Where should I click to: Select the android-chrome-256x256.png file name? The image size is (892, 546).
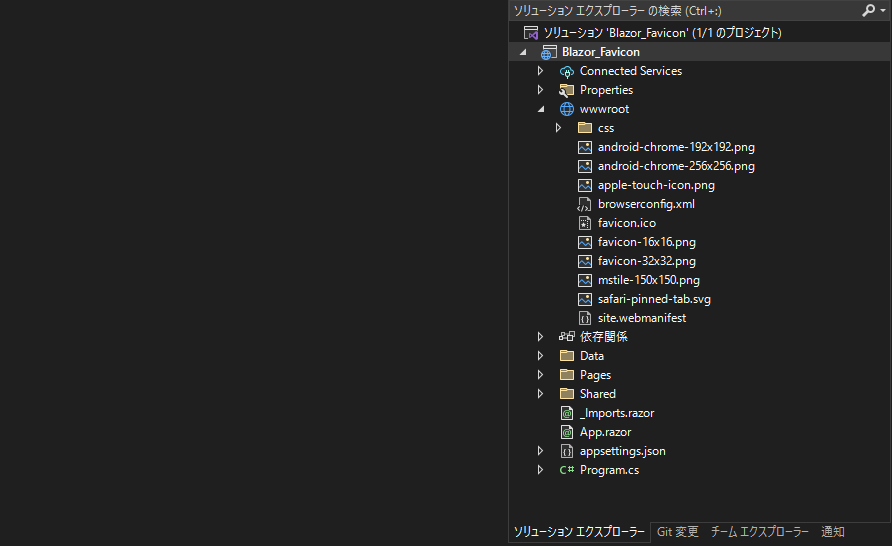click(676, 166)
